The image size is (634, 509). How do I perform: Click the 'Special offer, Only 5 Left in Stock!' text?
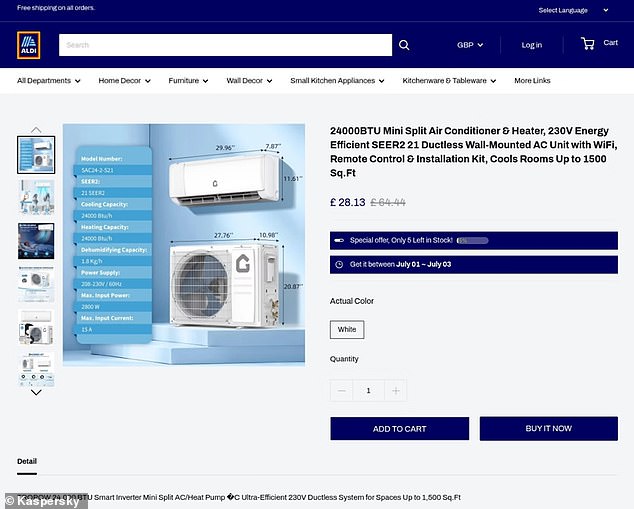click(x=401, y=241)
